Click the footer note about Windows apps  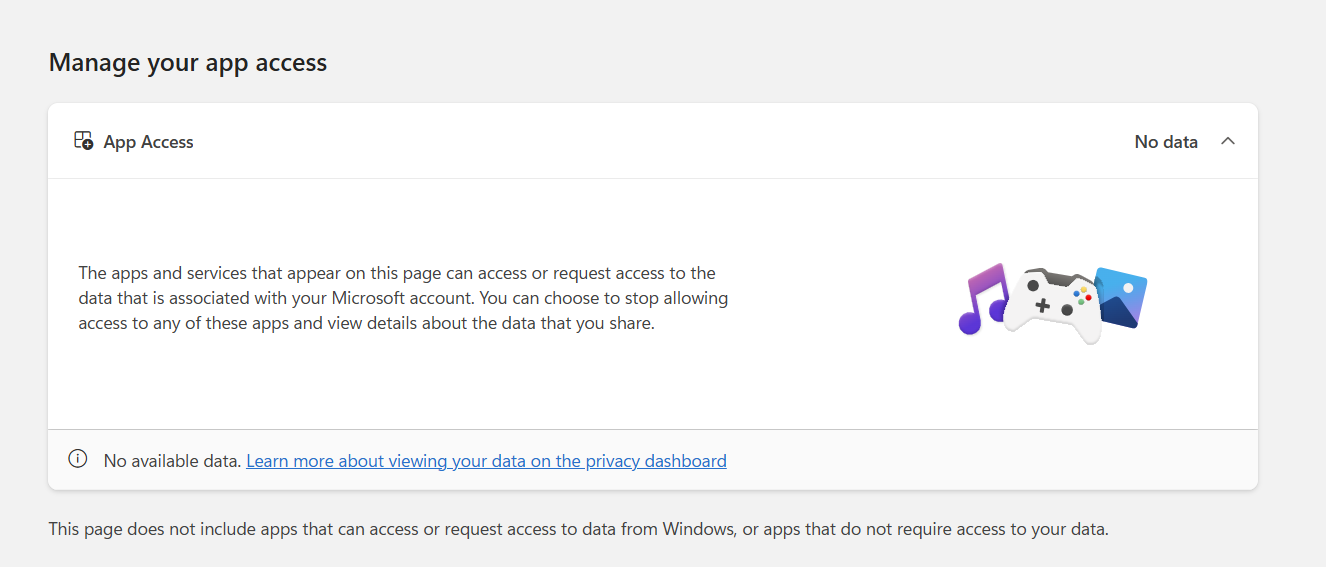(x=578, y=529)
